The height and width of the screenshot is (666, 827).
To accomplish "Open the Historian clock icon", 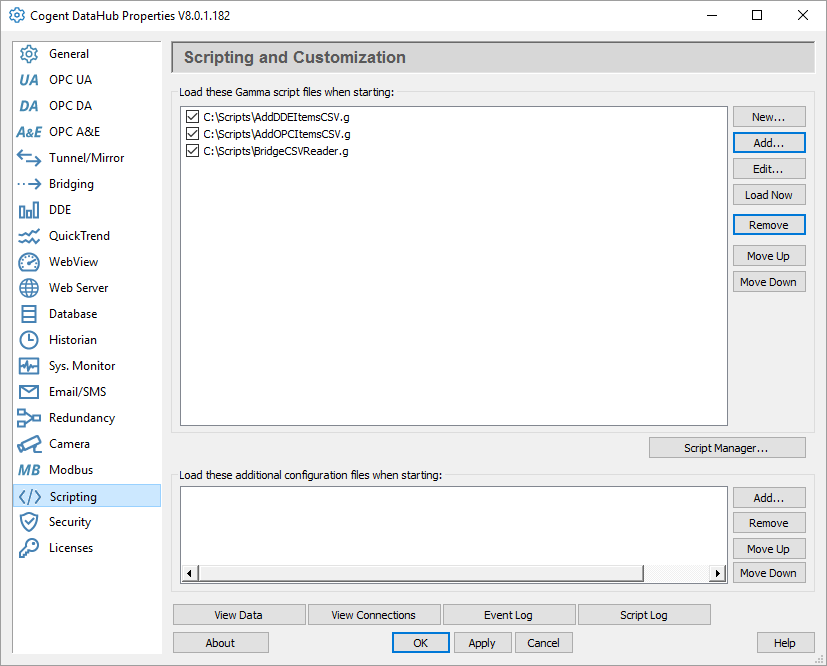I will pyautogui.click(x=29, y=340).
